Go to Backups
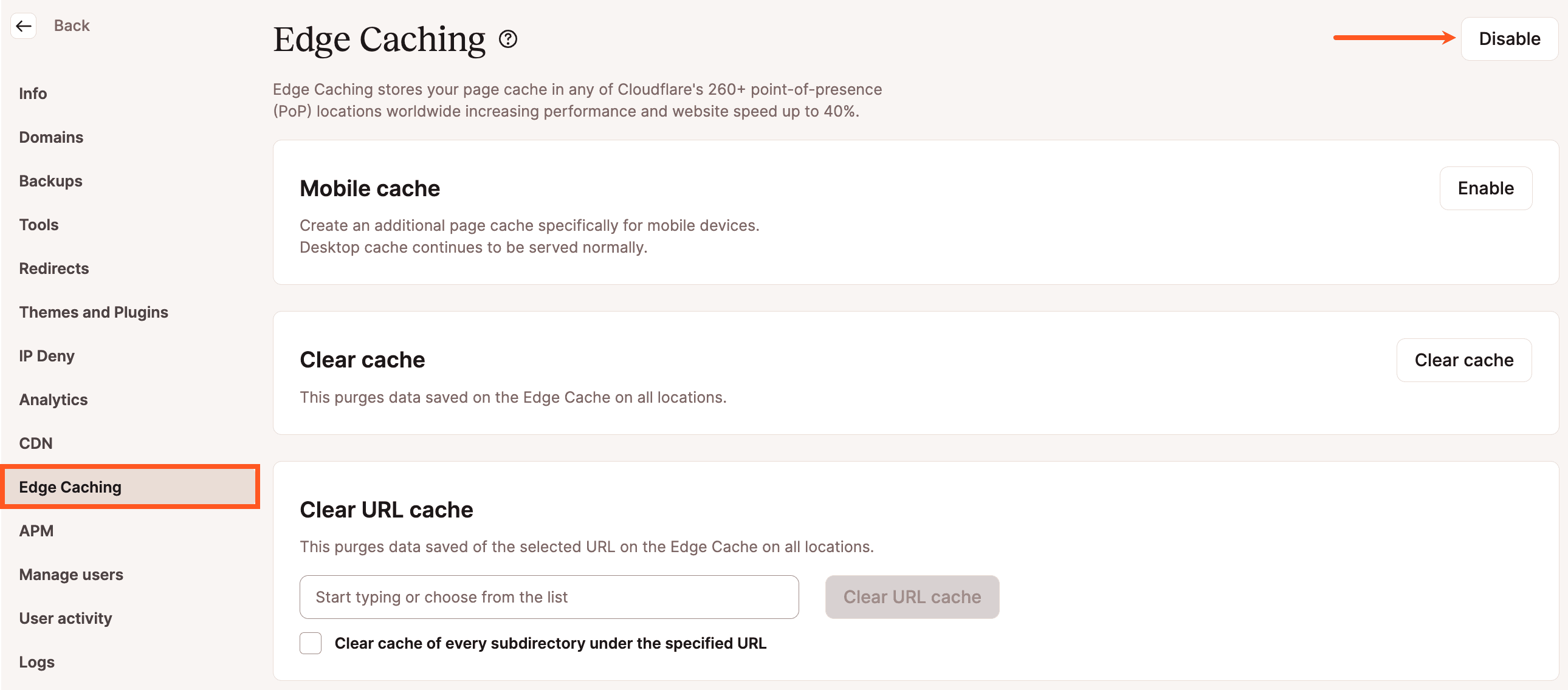This screenshot has width=1568, height=690. 50,181
